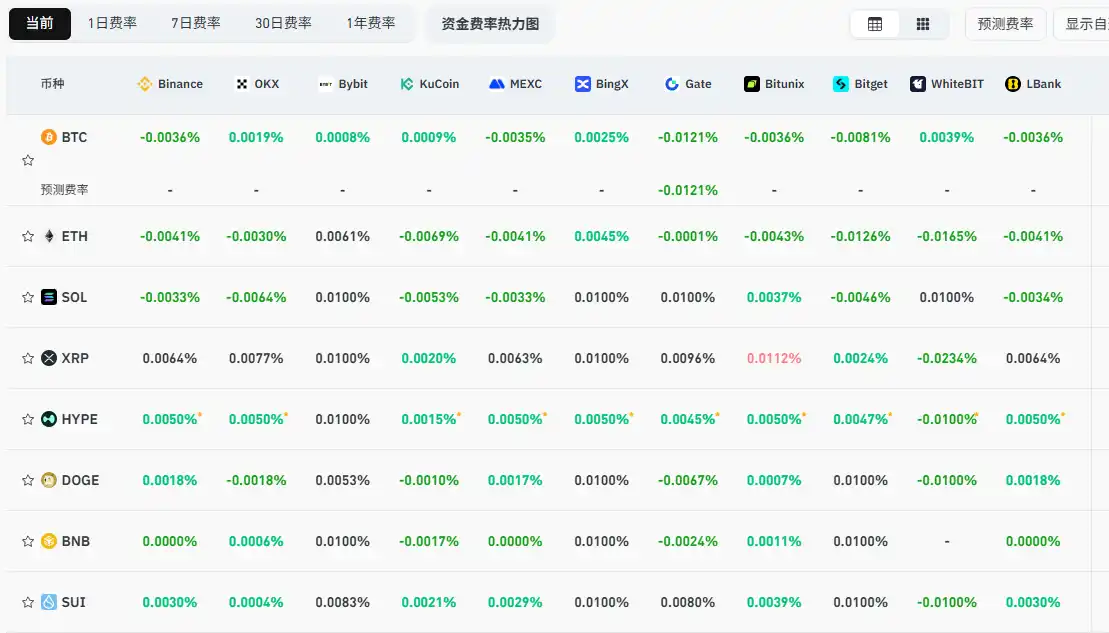Switch to the 1年费率 tab
Viewport: 1109px width, 633px height.
371,23
